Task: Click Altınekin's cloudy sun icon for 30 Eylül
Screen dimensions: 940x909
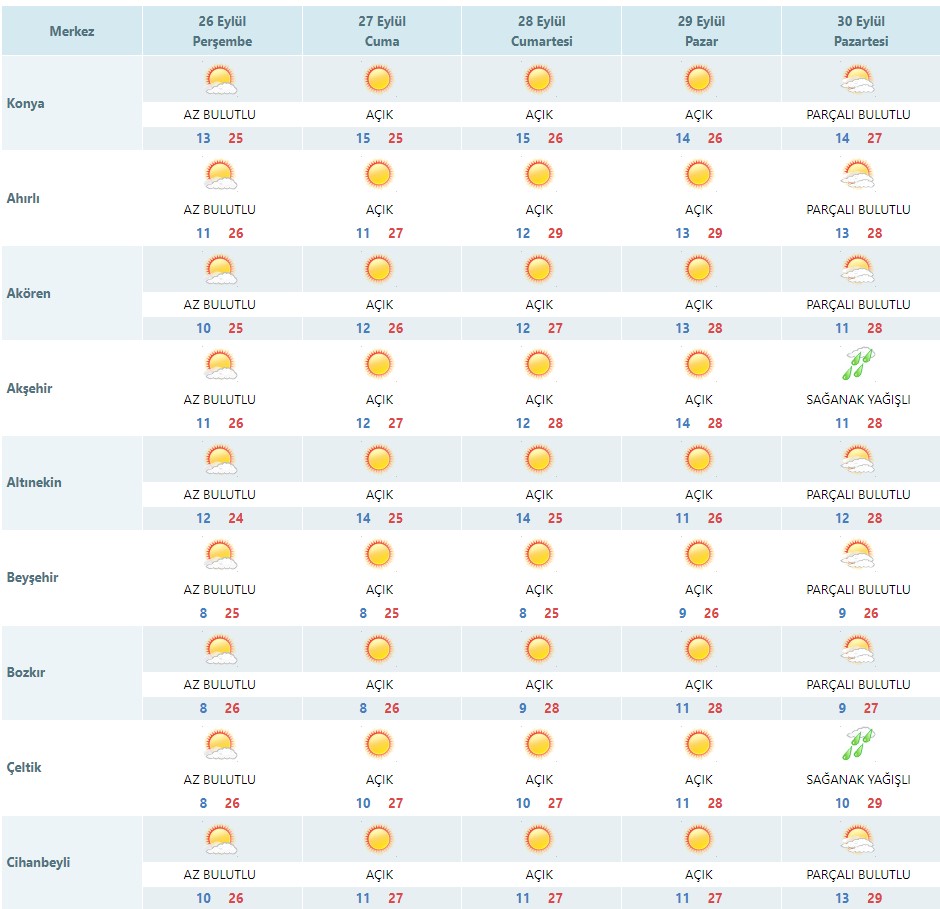Action: (858, 460)
